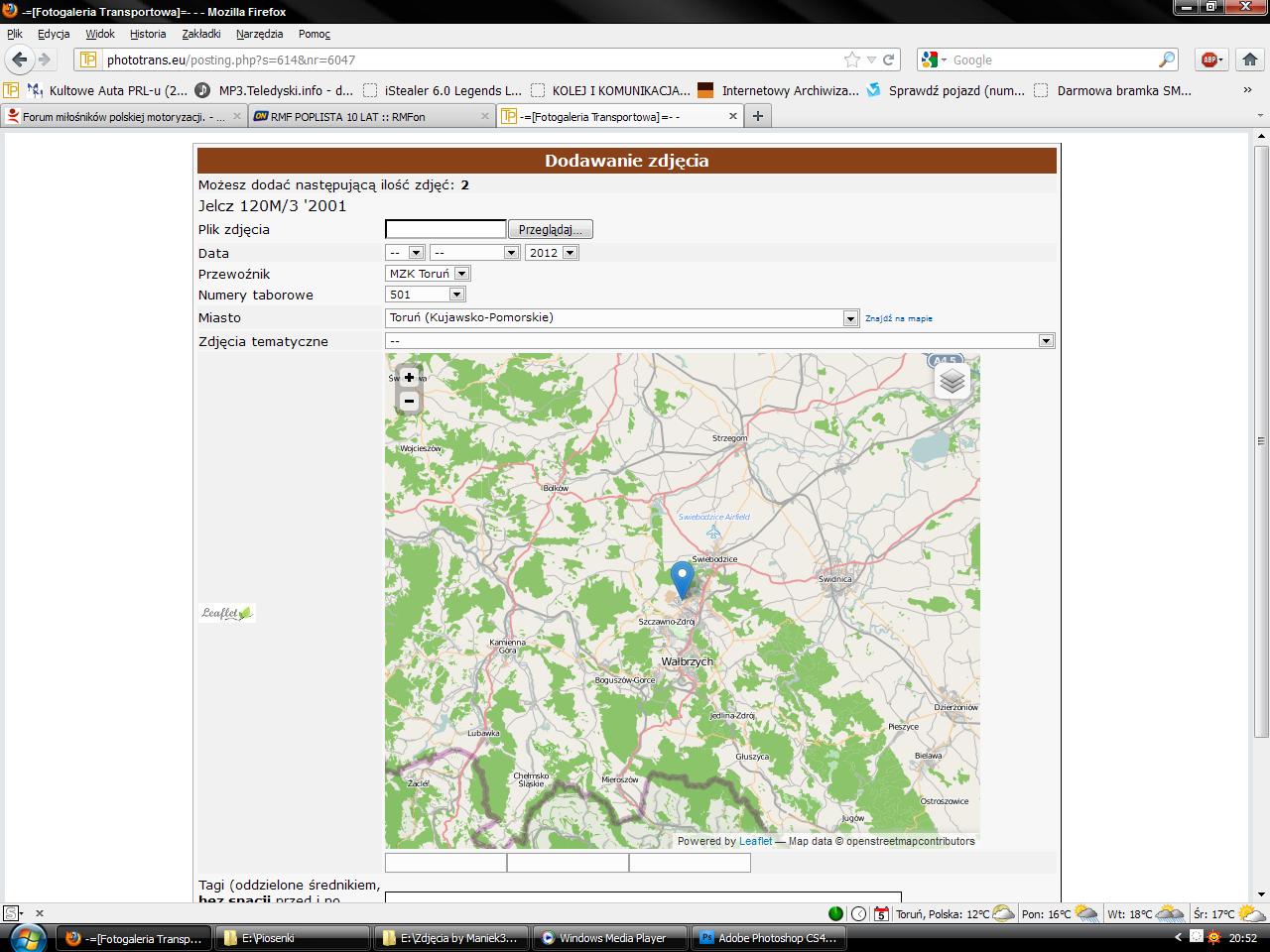Click the calendar icon in the status bar
Image resolution: width=1270 pixels, height=952 pixels.
[x=881, y=913]
